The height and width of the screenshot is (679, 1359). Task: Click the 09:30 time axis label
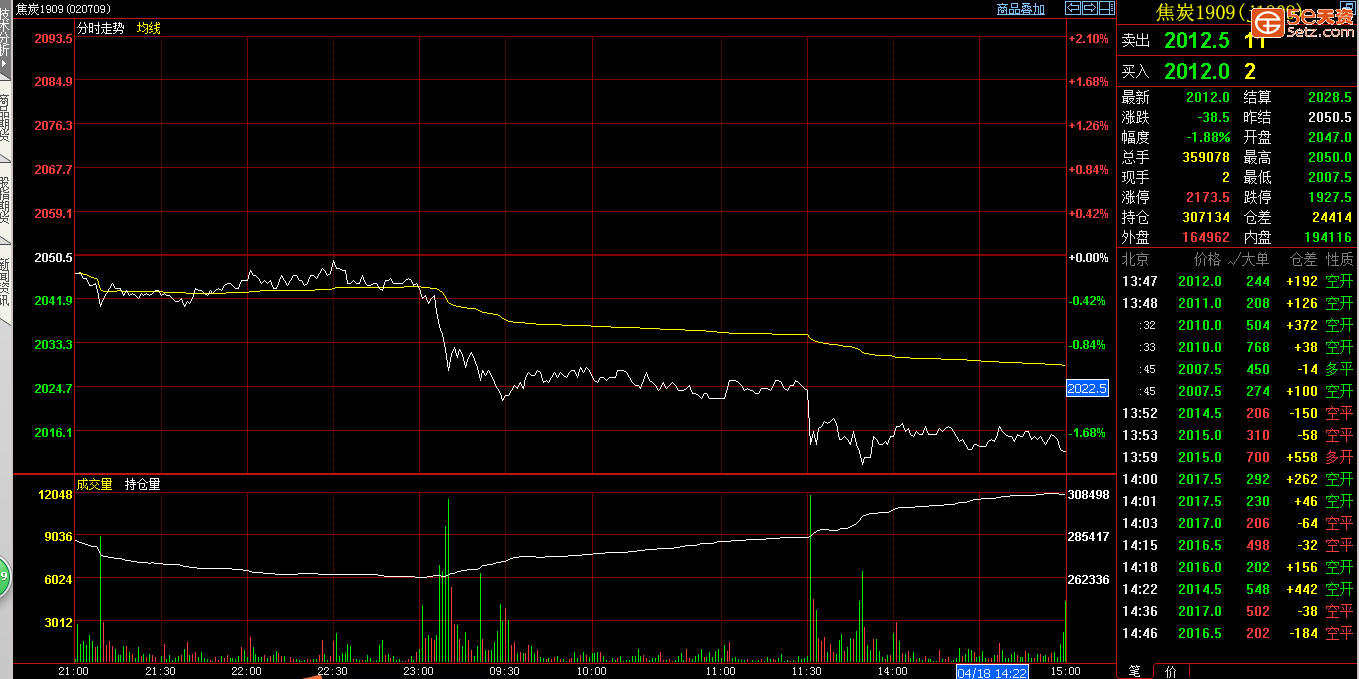504,672
